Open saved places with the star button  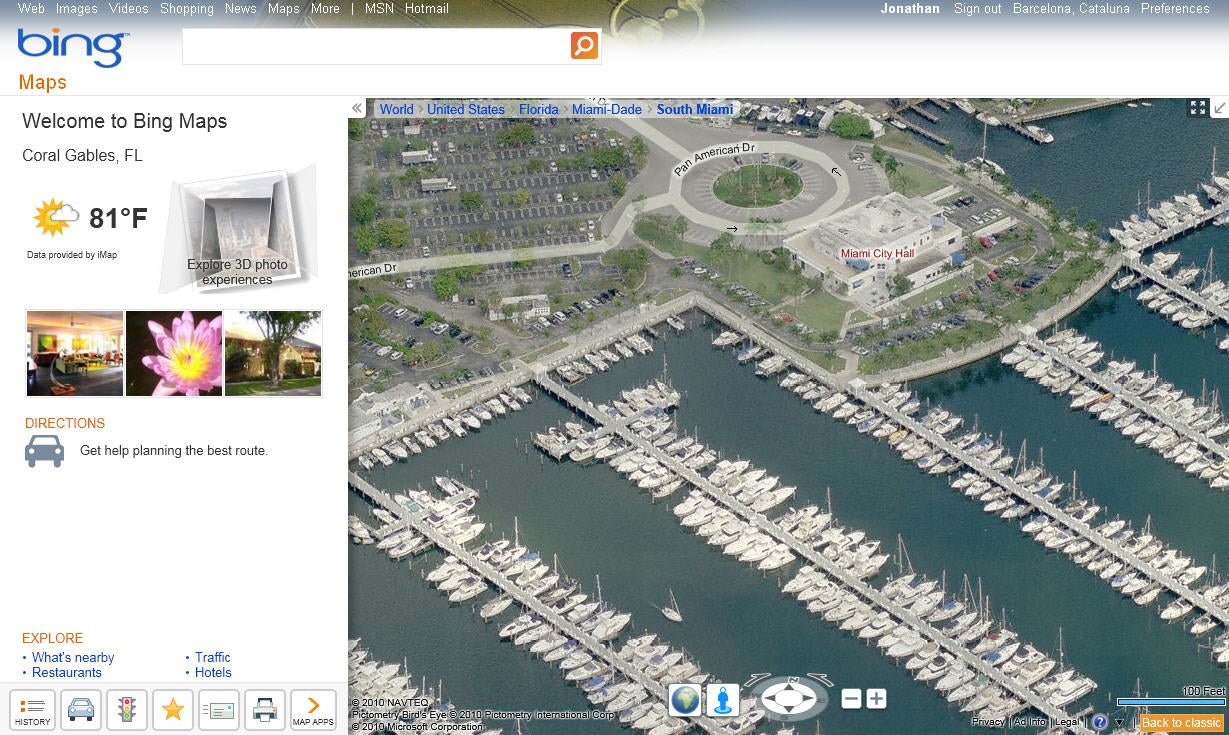pyautogui.click(x=173, y=710)
